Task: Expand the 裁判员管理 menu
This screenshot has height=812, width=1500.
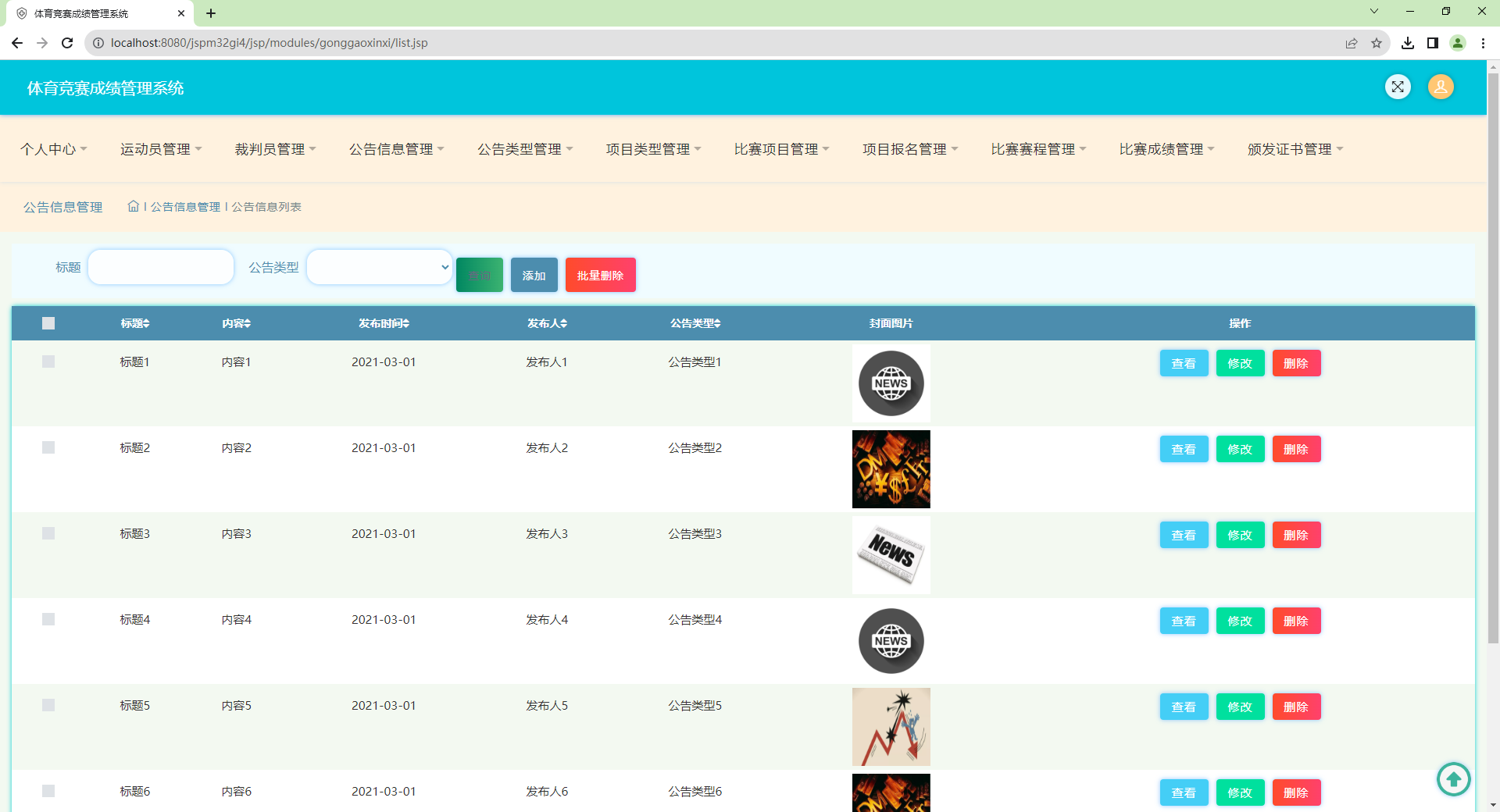Action: pyautogui.click(x=275, y=149)
